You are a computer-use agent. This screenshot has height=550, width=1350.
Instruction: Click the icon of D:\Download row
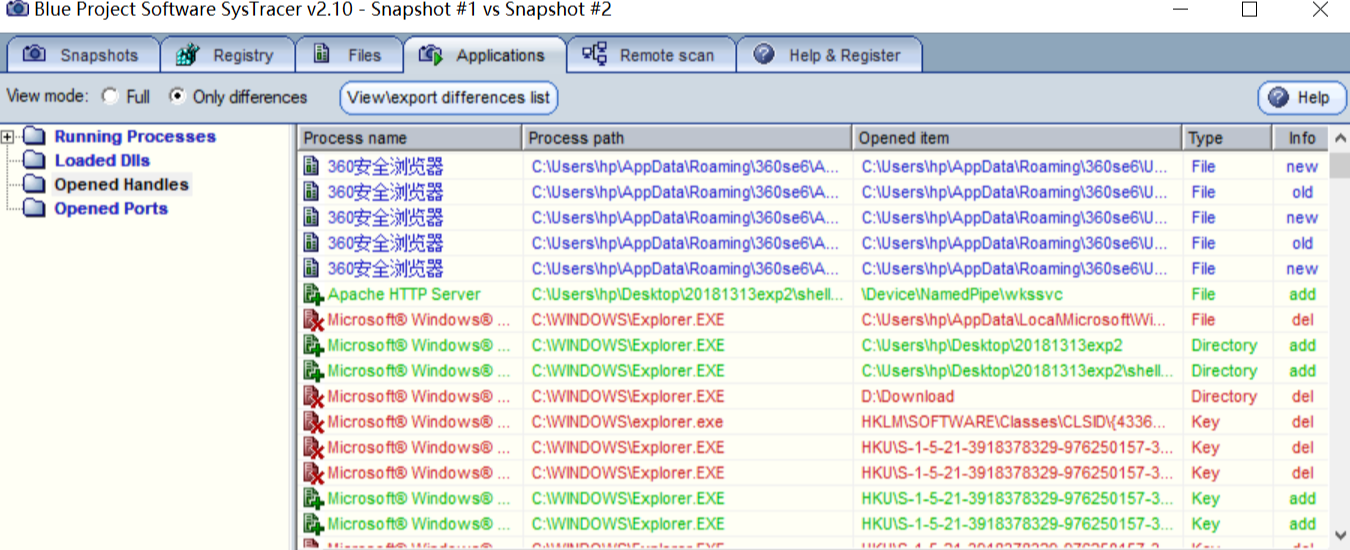313,396
